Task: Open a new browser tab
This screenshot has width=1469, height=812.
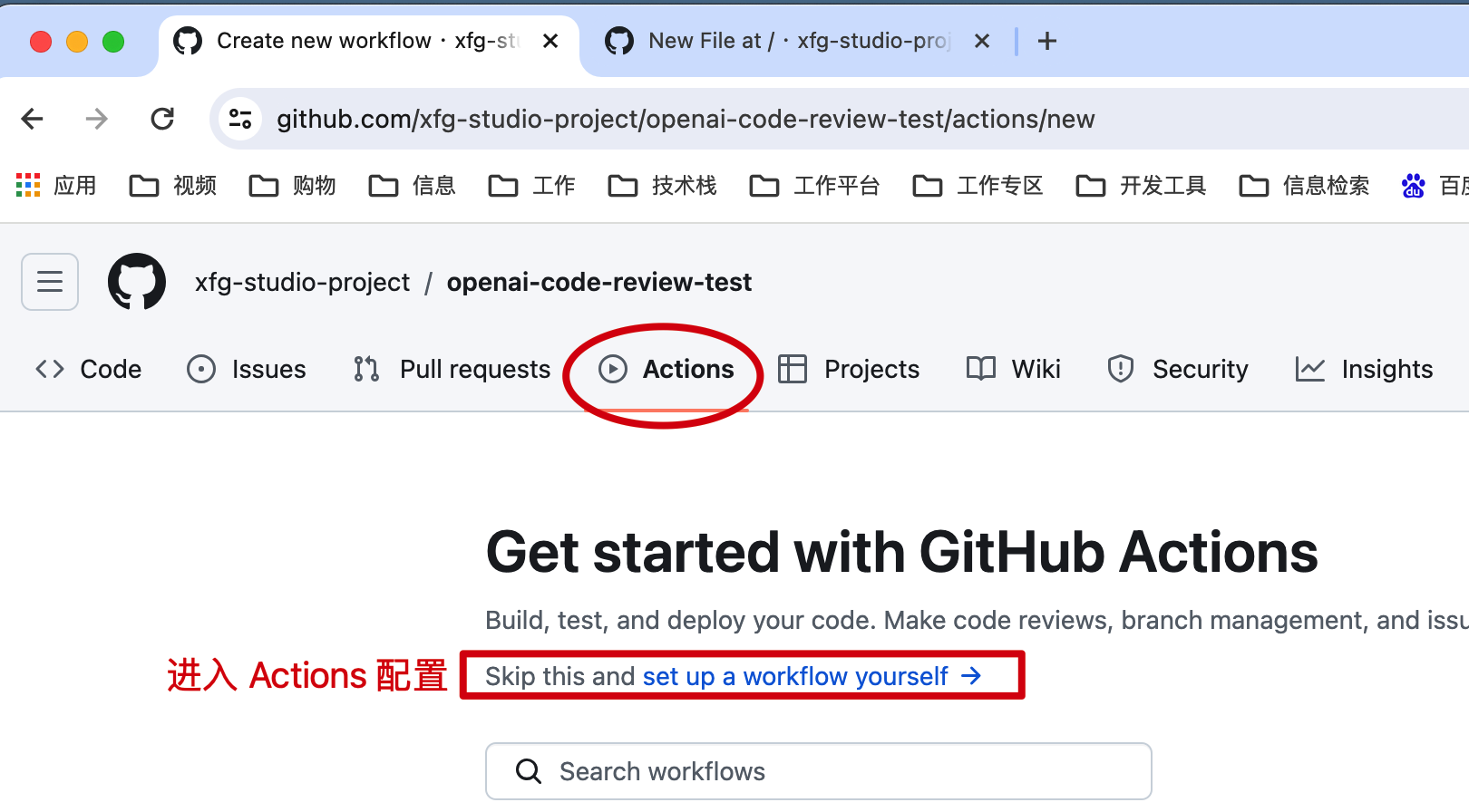Action: pyautogui.click(x=1047, y=41)
